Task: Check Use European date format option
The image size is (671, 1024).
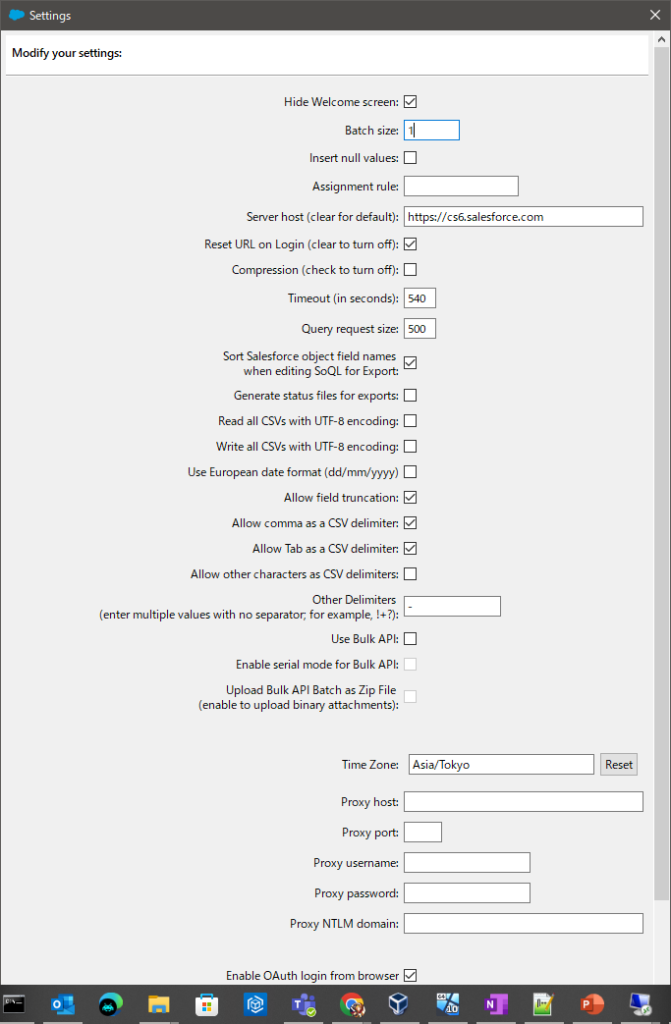Action: click(410, 472)
